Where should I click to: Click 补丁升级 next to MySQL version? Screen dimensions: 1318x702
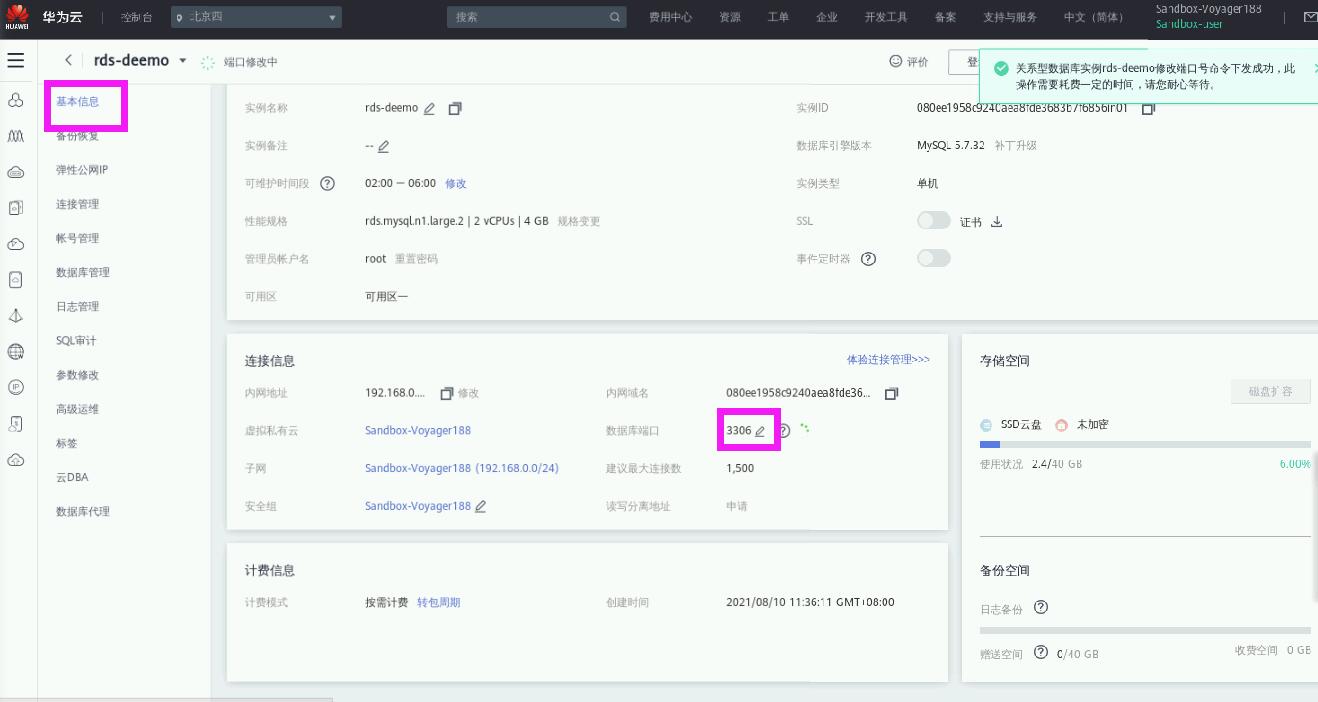(1015, 146)
